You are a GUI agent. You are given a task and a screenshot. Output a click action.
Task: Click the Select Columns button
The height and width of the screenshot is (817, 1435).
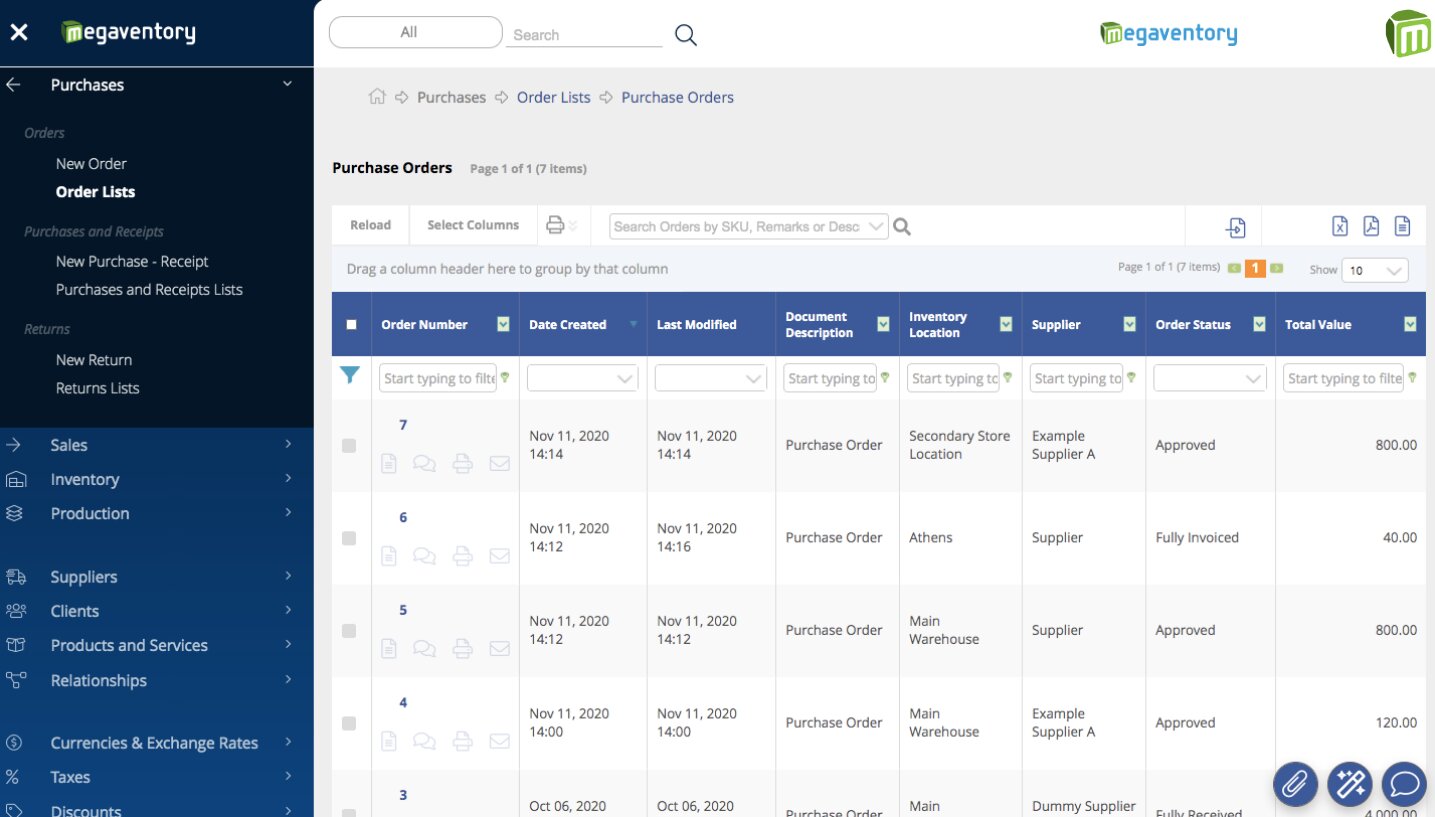[x=473, y=225]
